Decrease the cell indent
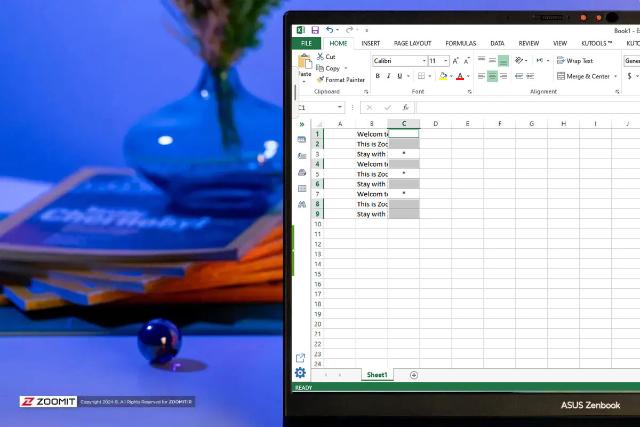The height and width of the screenshot is (427, 640). pos(519,76)
